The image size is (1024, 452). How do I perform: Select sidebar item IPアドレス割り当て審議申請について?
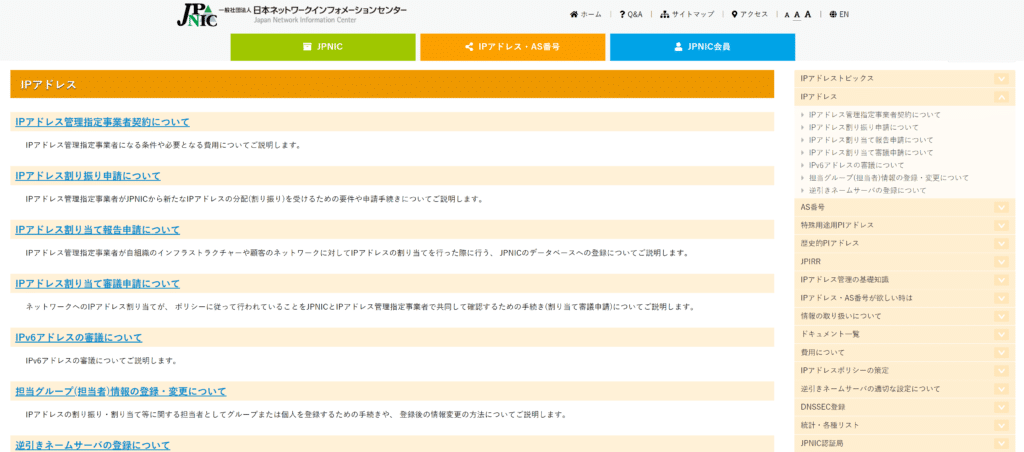(x=871, y=152)
